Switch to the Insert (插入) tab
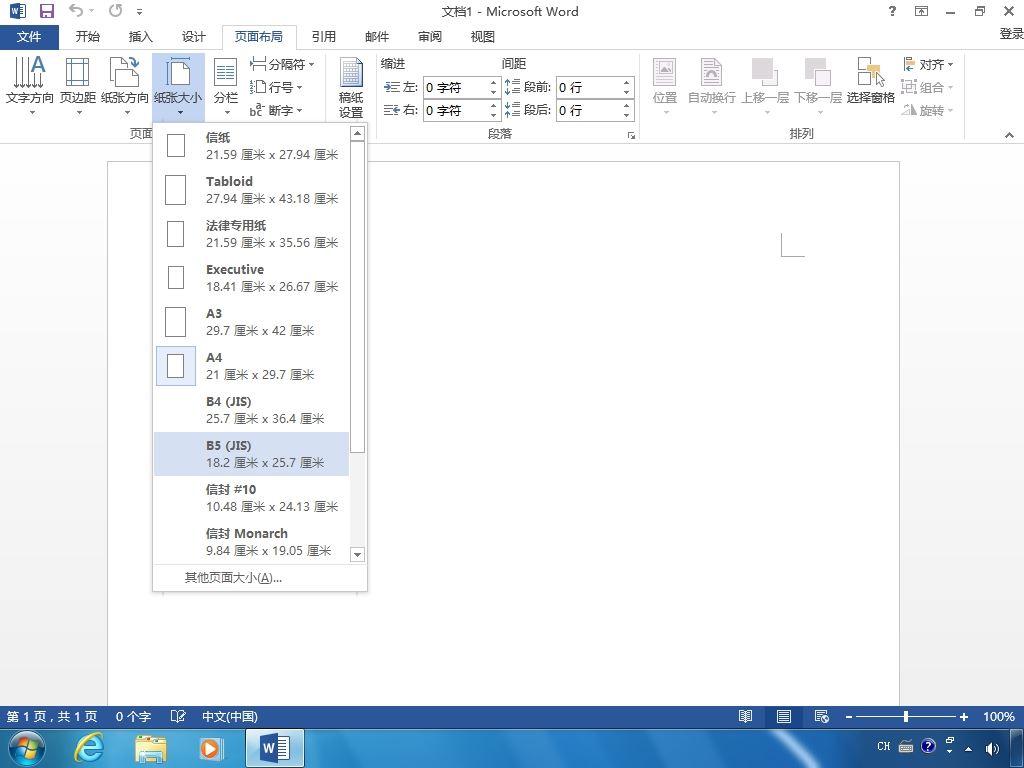 [x=140, y=37]
